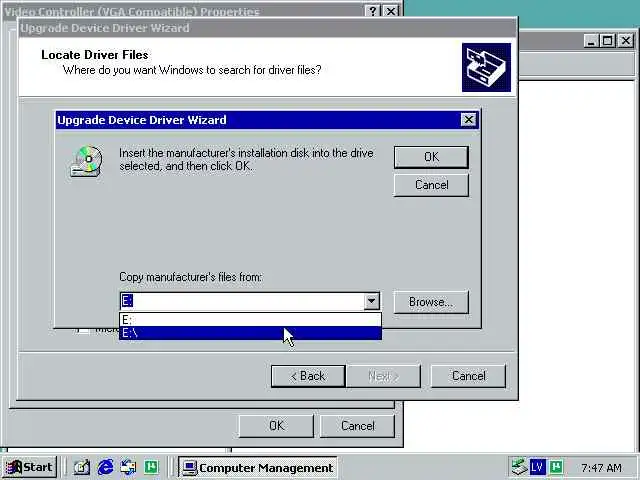The image size is (640, 480).
Task: Click the Show Desktop quick launch icon
Action: tap(82, 467)
